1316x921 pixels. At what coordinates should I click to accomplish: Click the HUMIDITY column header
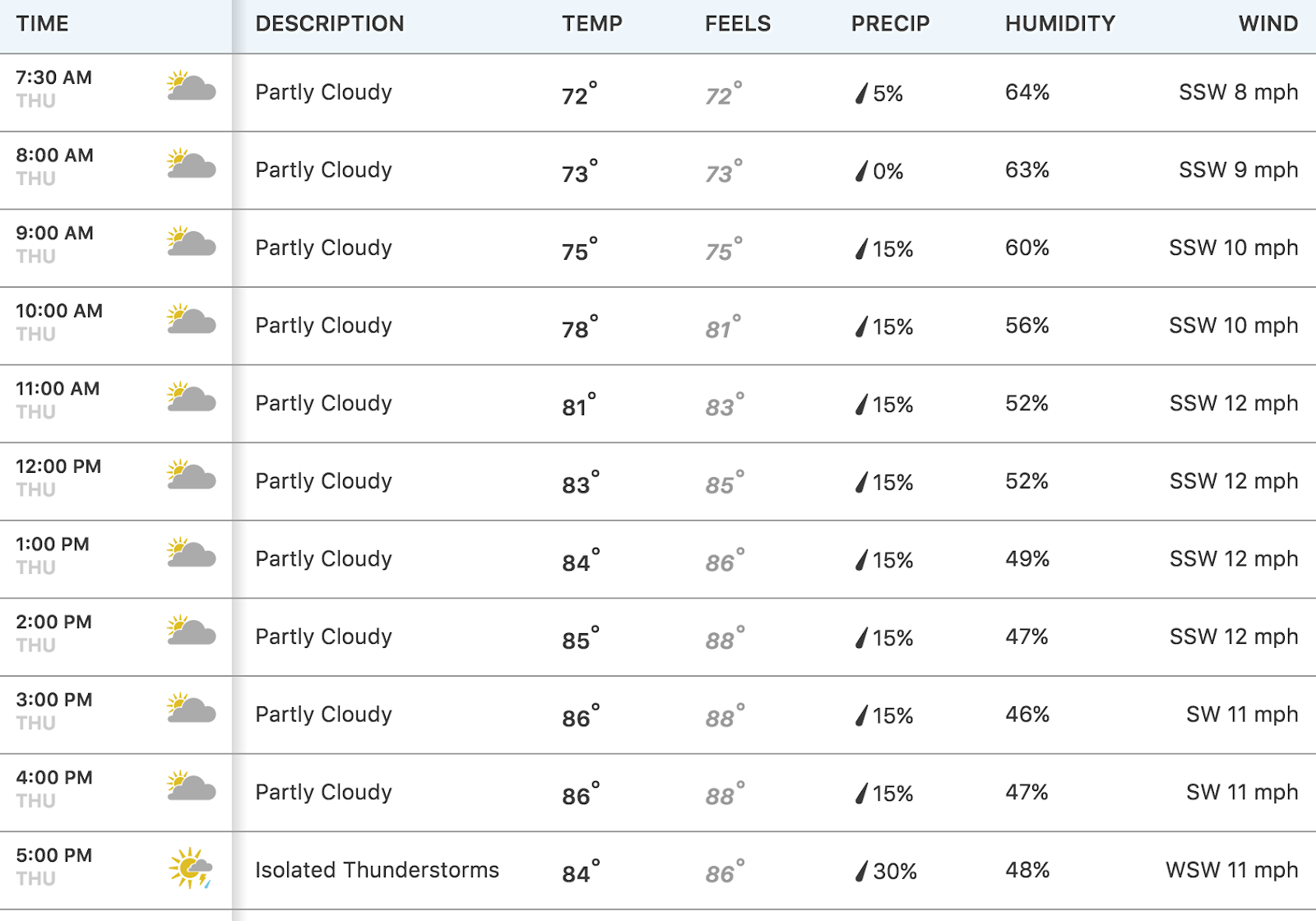click(1060, 24)
